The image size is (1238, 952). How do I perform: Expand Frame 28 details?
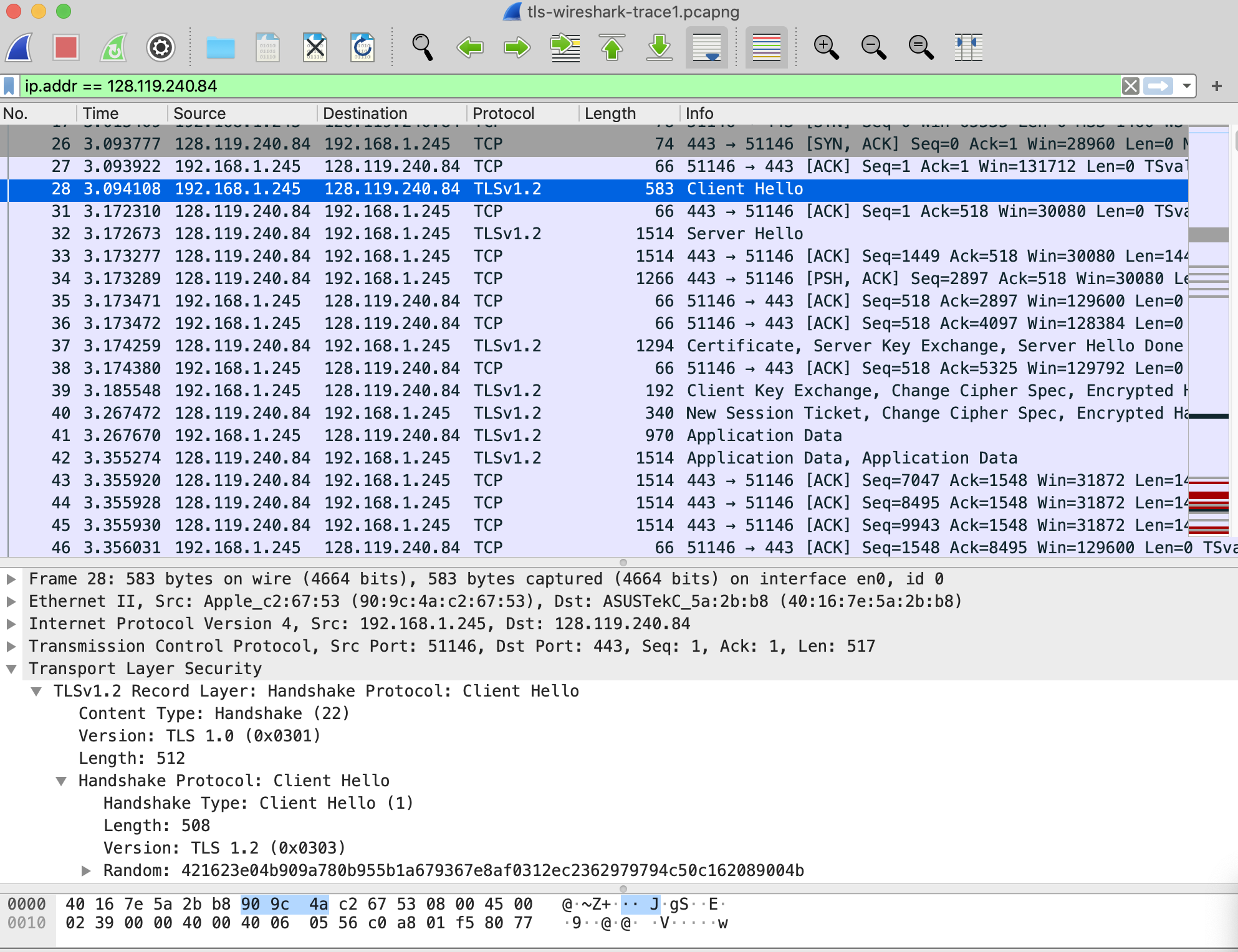pos(11,579)
